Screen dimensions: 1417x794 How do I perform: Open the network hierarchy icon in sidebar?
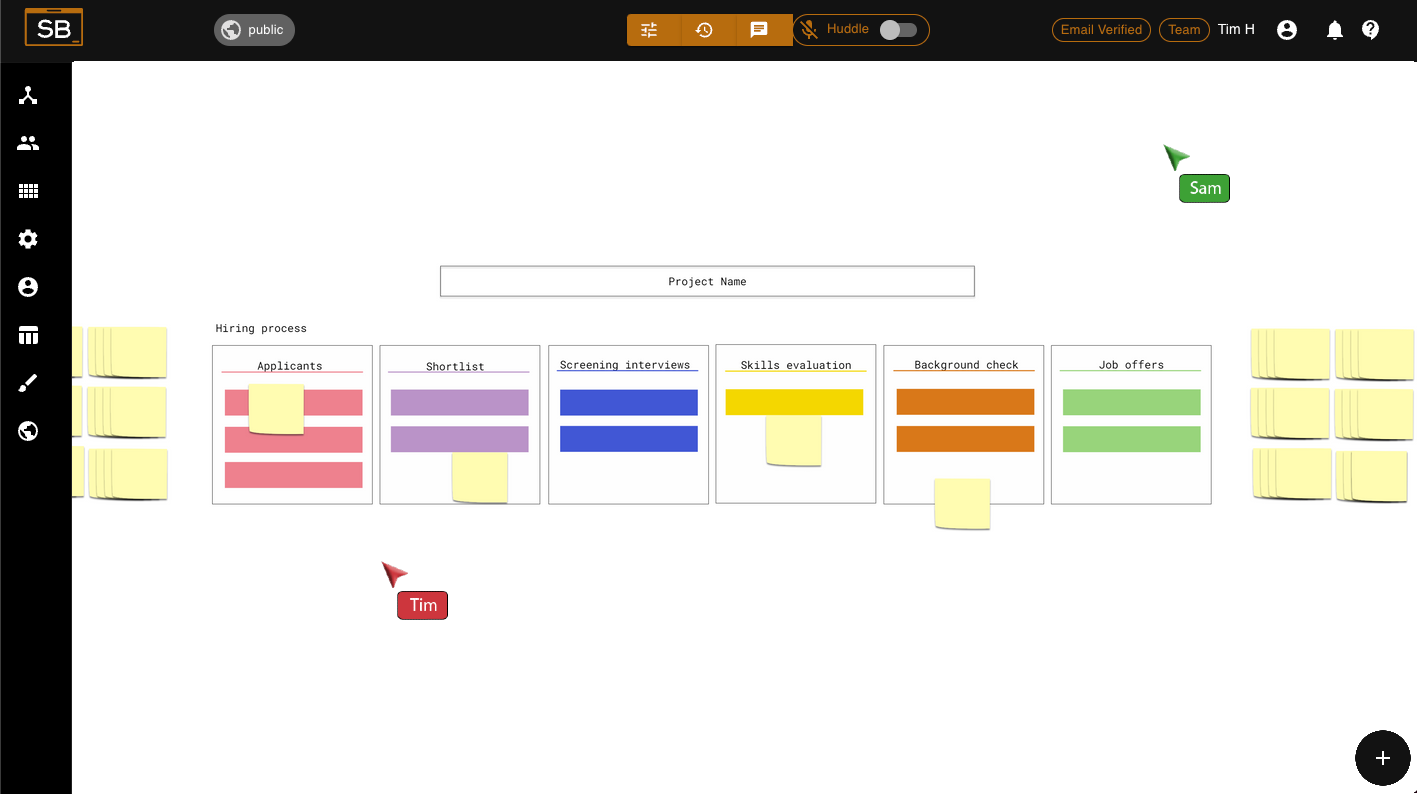tap(28, 95)
